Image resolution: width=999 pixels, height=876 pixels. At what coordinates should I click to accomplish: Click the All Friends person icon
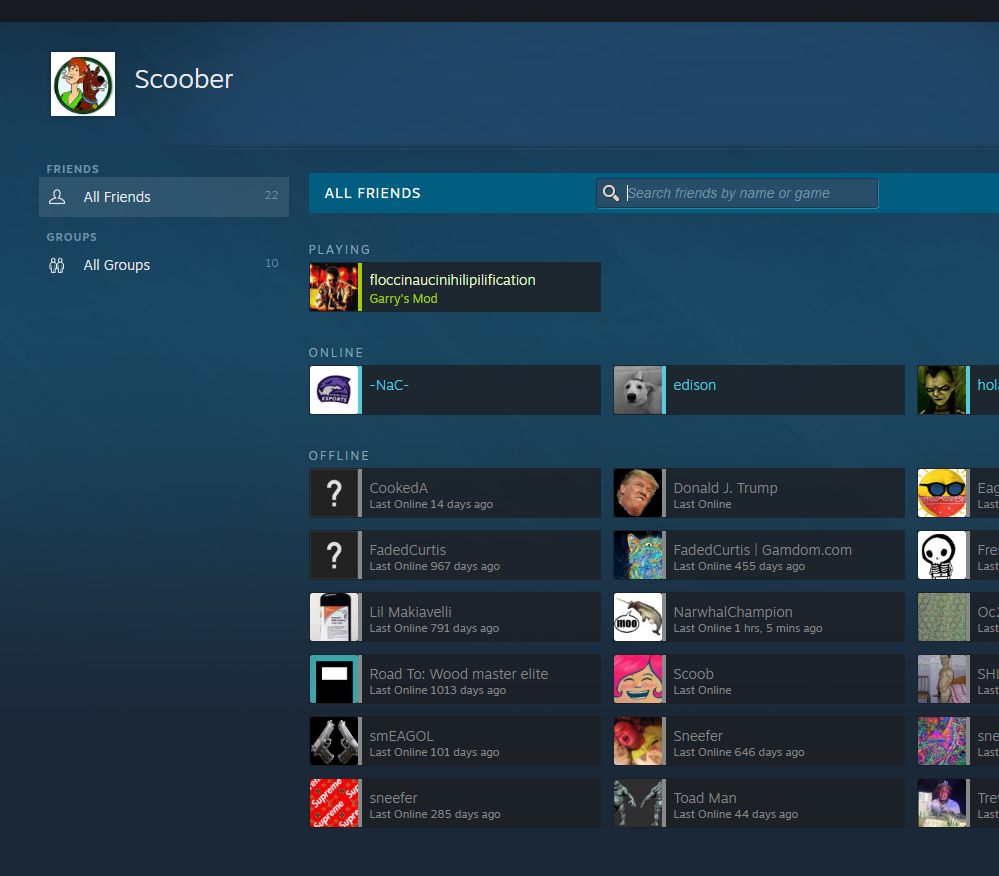57,197
